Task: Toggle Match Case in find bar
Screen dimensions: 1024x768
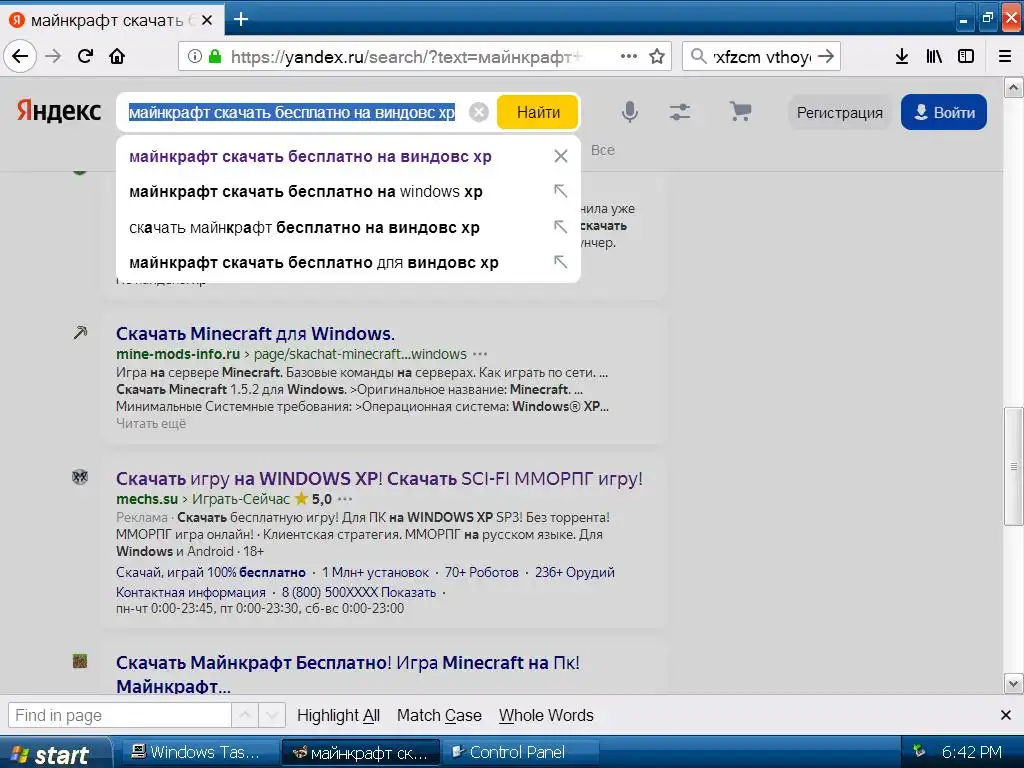Action: [439, 716]
